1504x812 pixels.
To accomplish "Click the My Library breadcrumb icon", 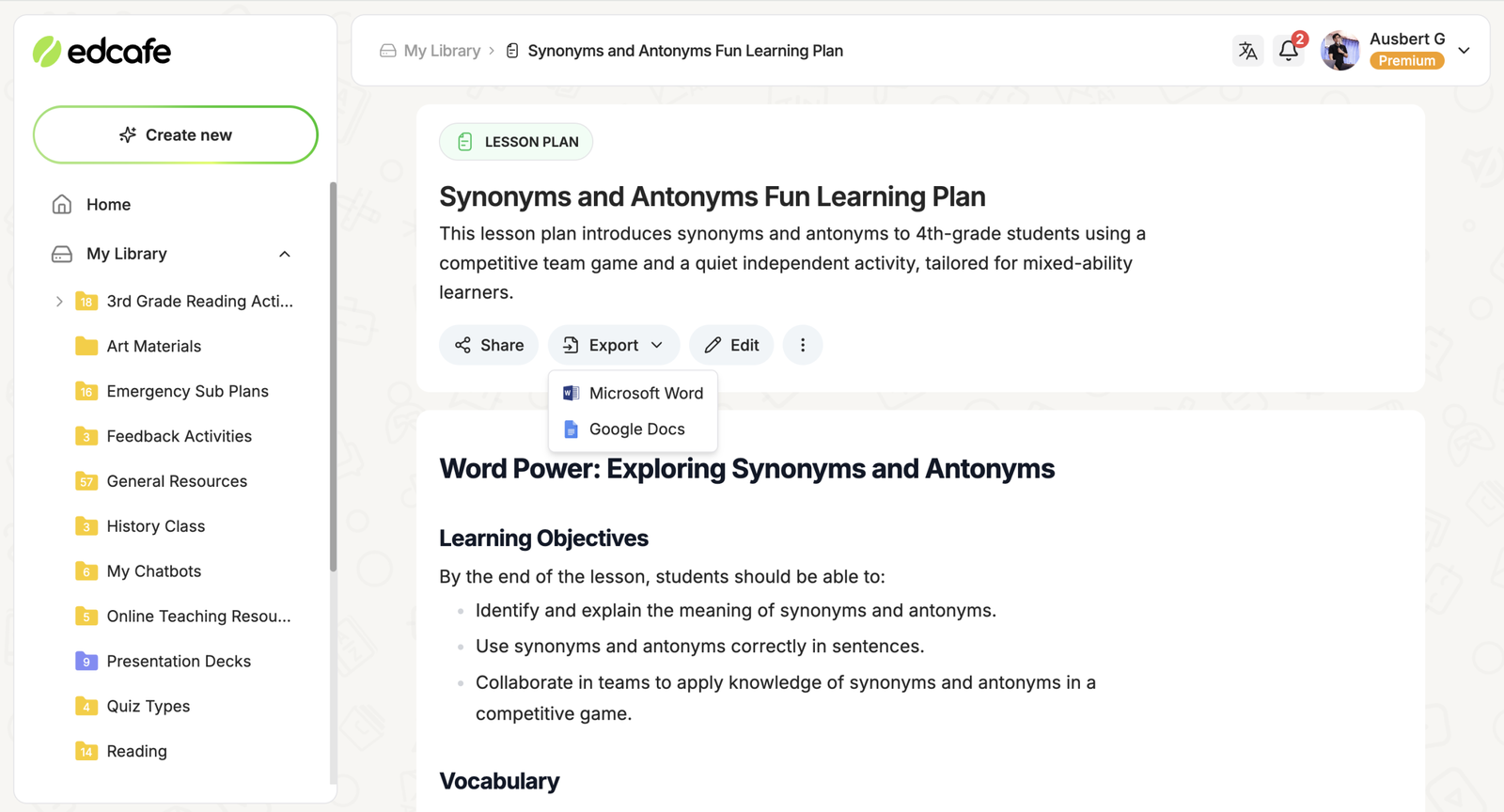I will tap(387, 51).
